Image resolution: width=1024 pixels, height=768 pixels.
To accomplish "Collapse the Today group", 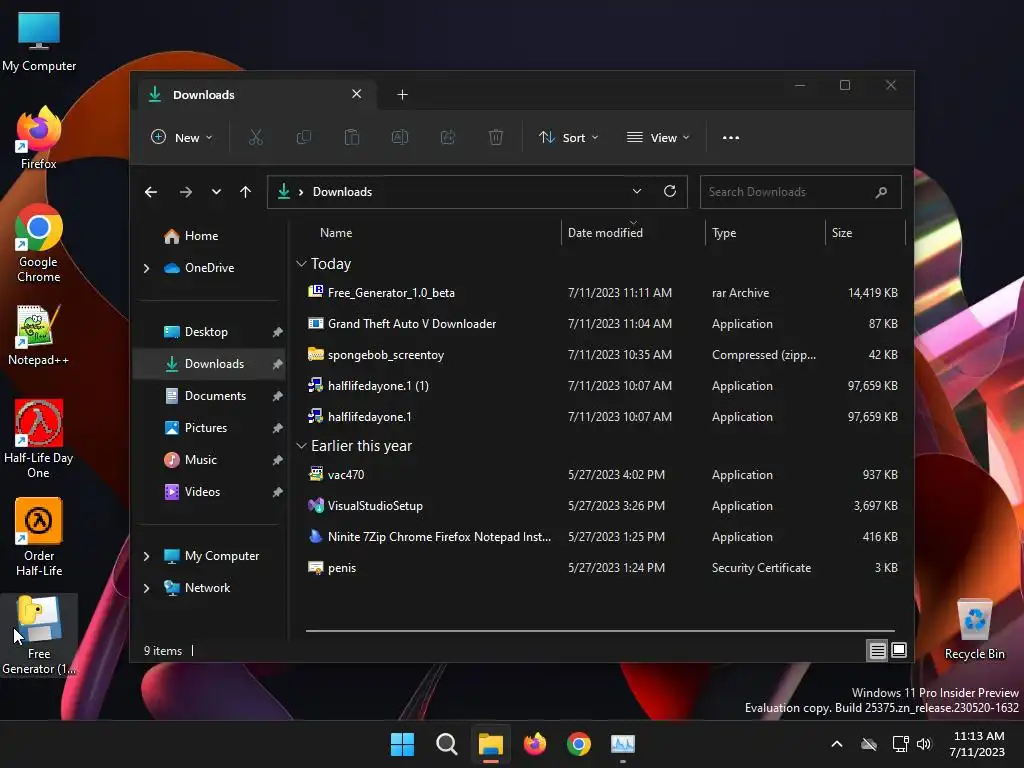I will 301,264.
